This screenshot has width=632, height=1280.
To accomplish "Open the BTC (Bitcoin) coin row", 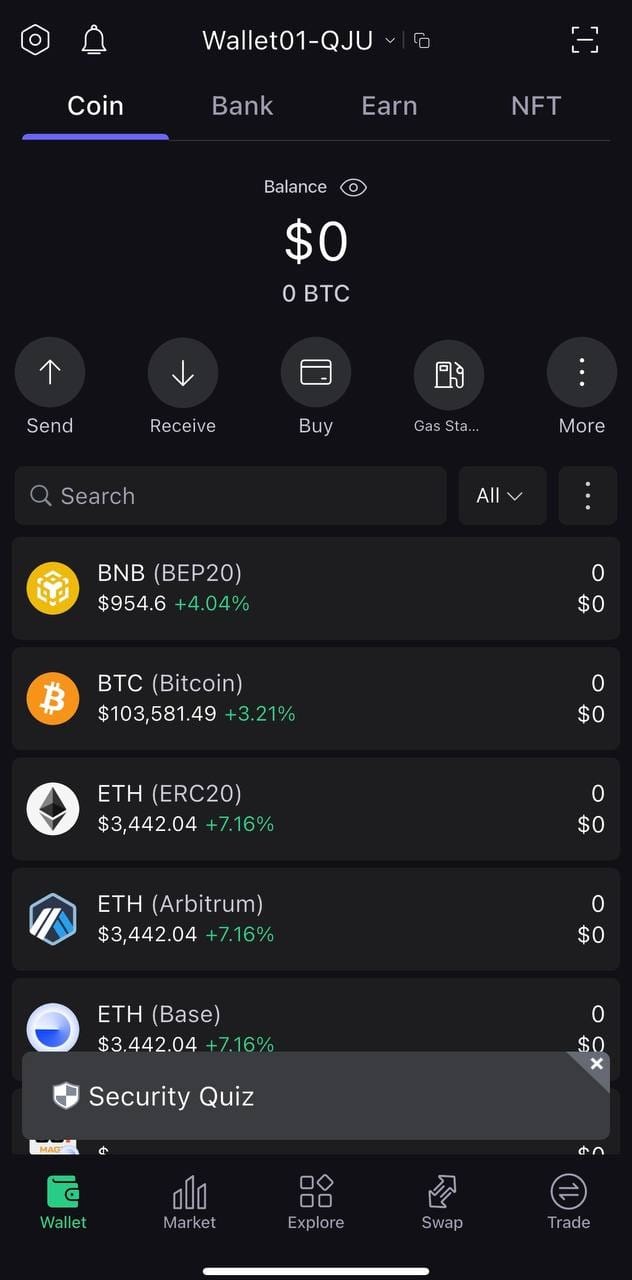I will pyautogui.click(x=316, y=698).
